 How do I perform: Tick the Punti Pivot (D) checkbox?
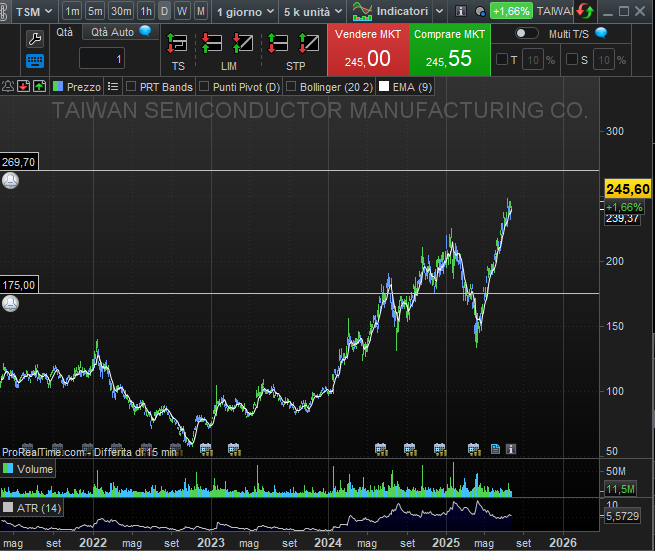[x=204, y=87]
